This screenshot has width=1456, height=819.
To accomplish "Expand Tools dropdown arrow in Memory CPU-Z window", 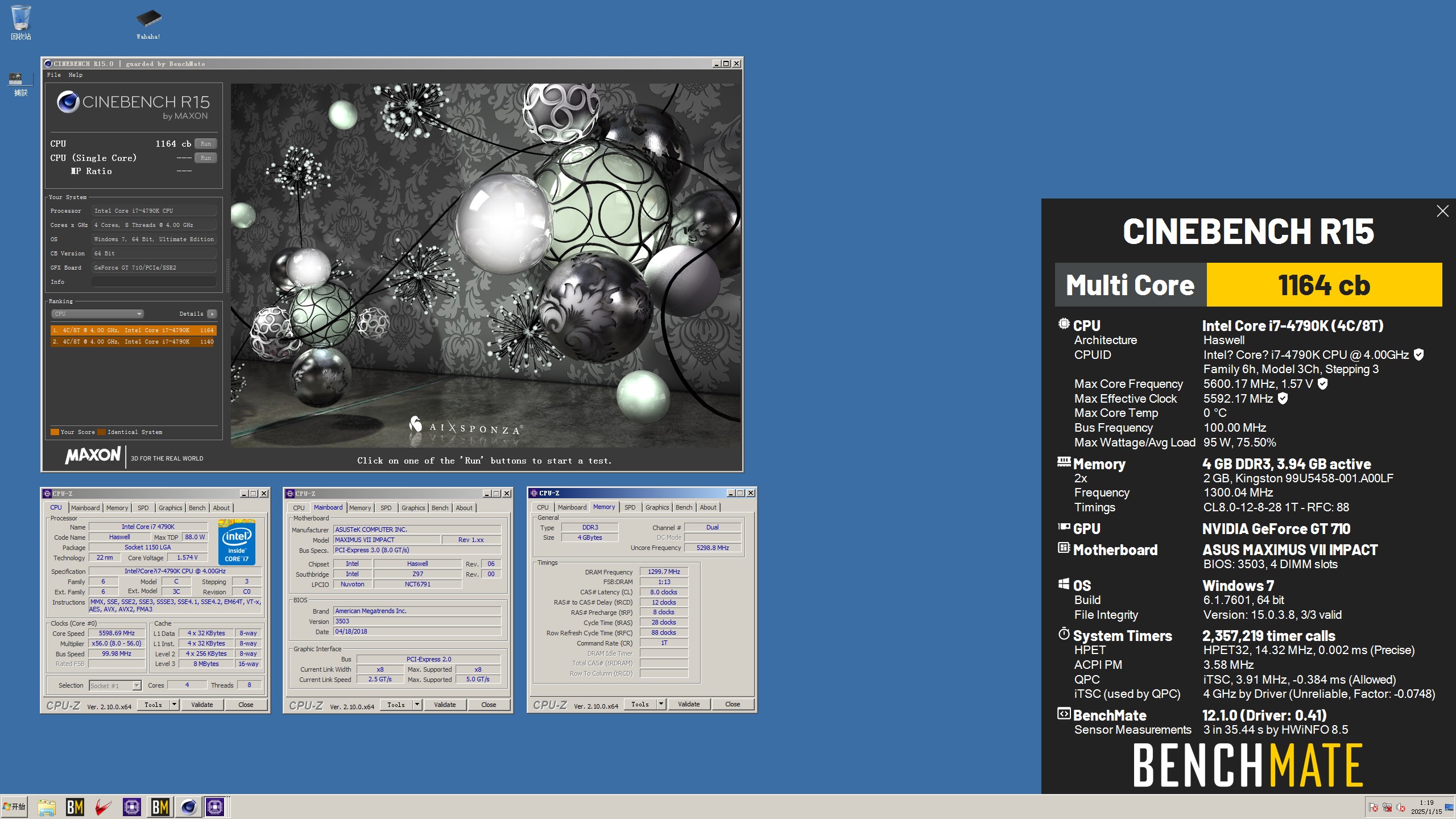I will click(661, 704).
